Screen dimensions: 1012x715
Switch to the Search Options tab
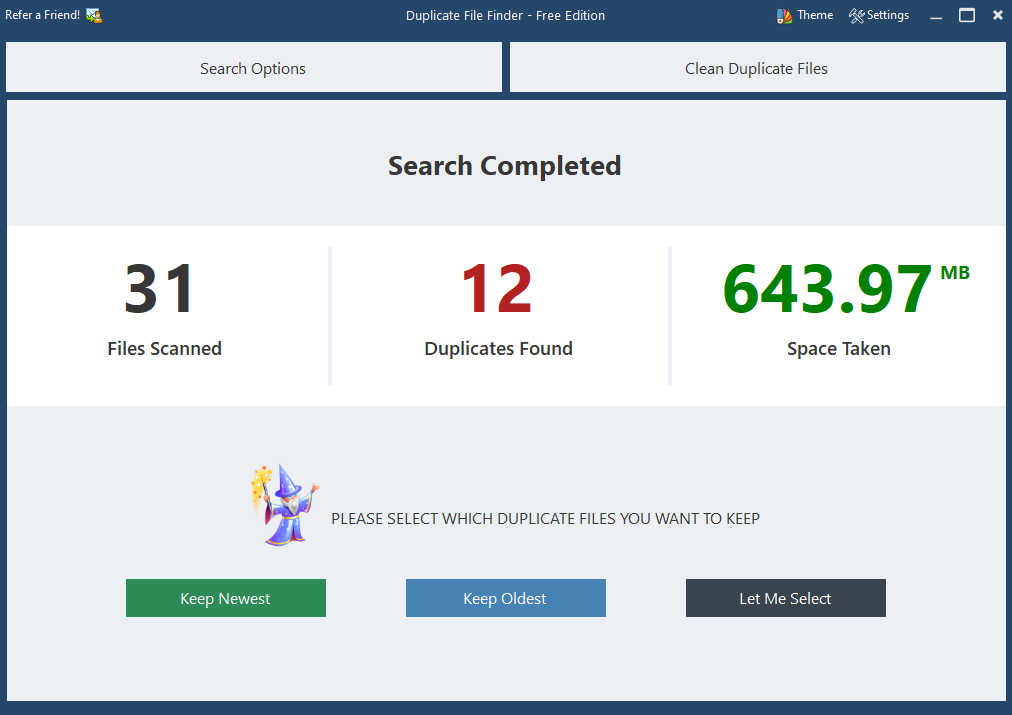(253, 68)
